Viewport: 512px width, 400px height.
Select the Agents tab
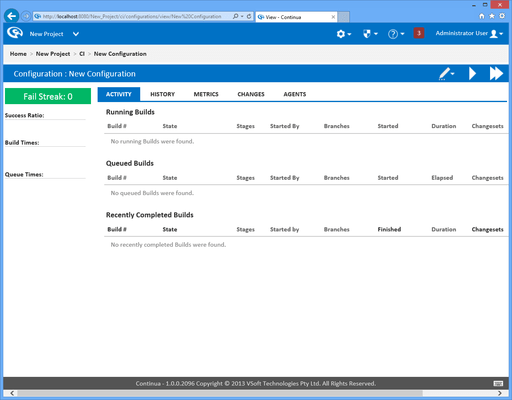[295, 94]
